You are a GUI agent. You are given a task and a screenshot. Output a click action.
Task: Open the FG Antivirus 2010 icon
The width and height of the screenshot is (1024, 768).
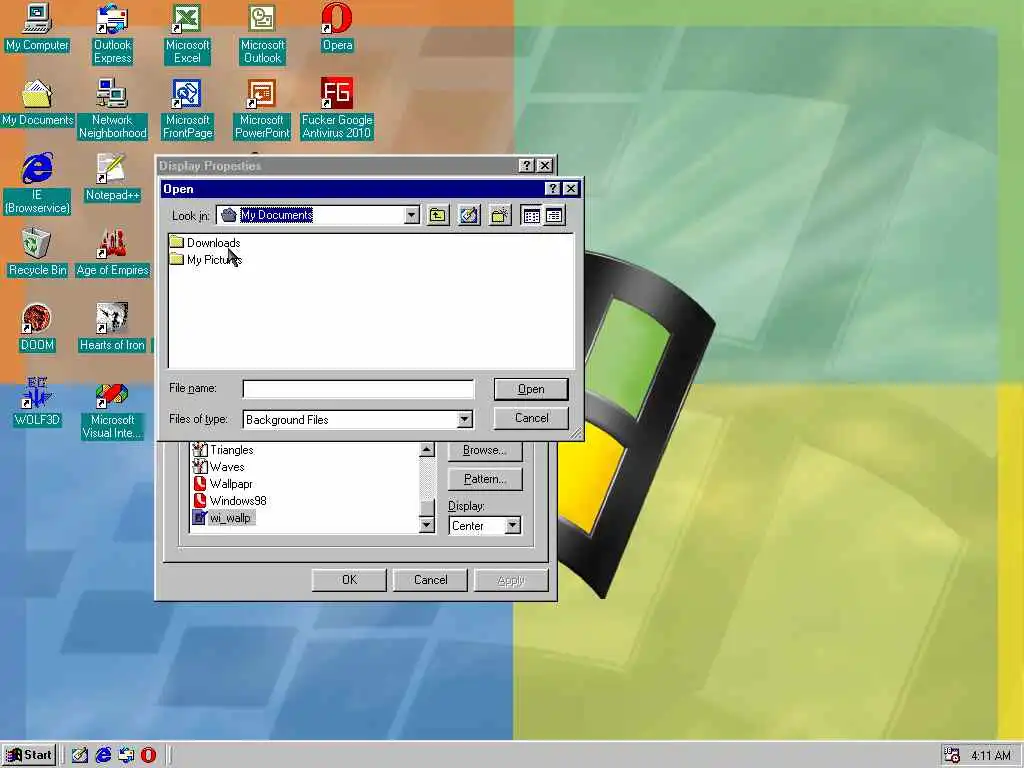tap(337, 109)
